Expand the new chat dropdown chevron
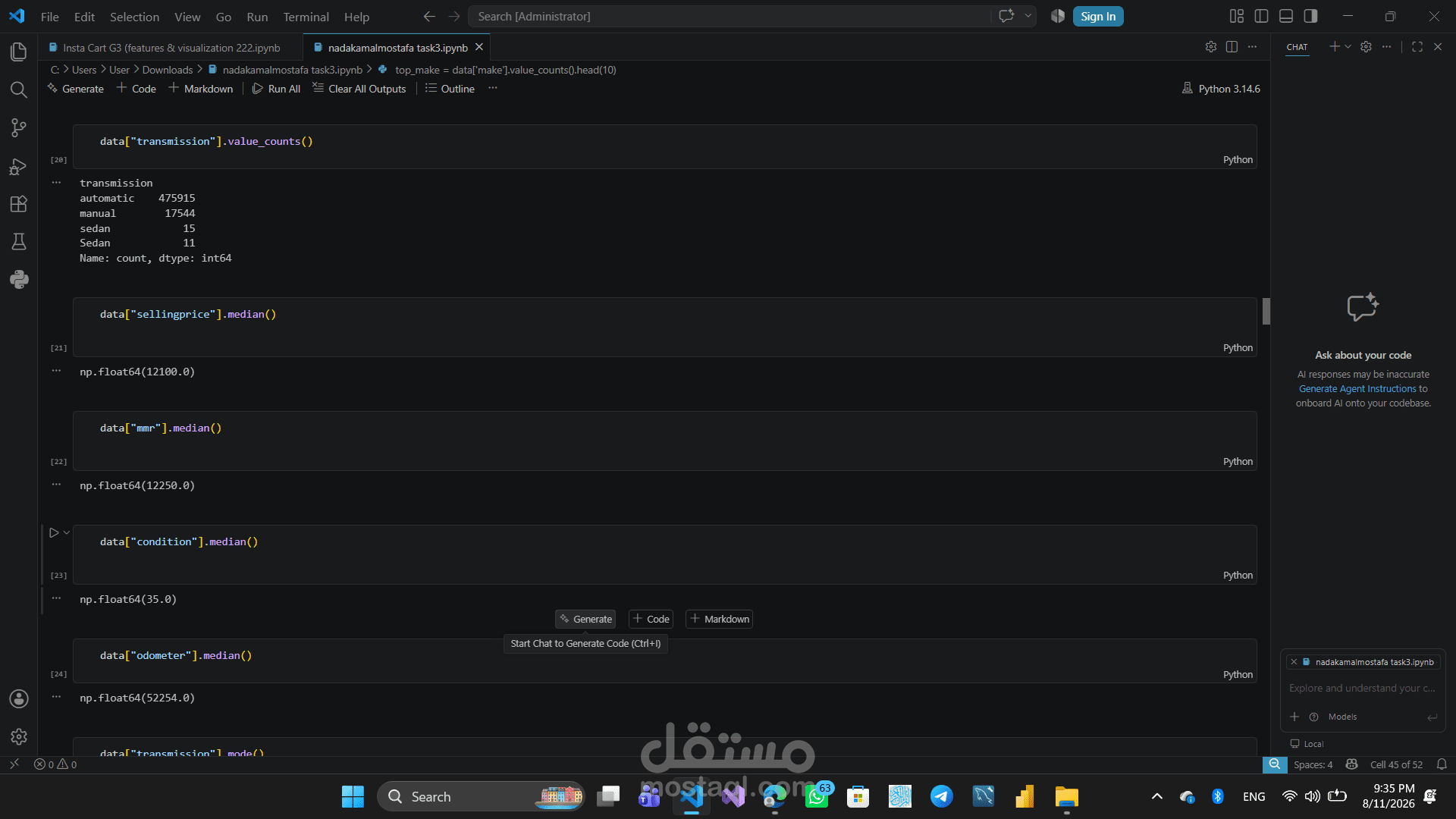1456x819 pixels. point(1348,47)
